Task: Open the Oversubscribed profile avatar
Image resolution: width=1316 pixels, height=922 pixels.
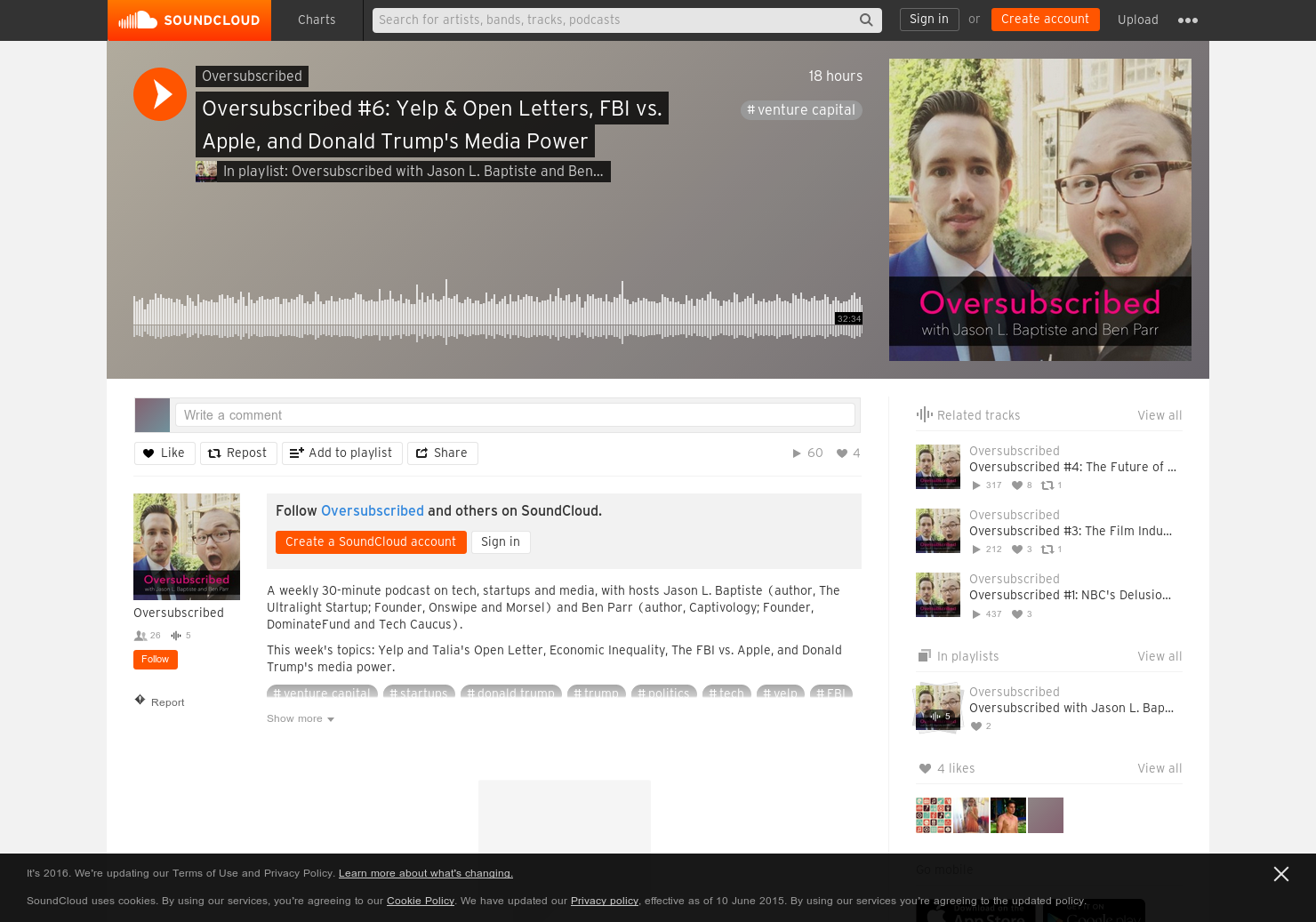Action: (x=187, y=547)
